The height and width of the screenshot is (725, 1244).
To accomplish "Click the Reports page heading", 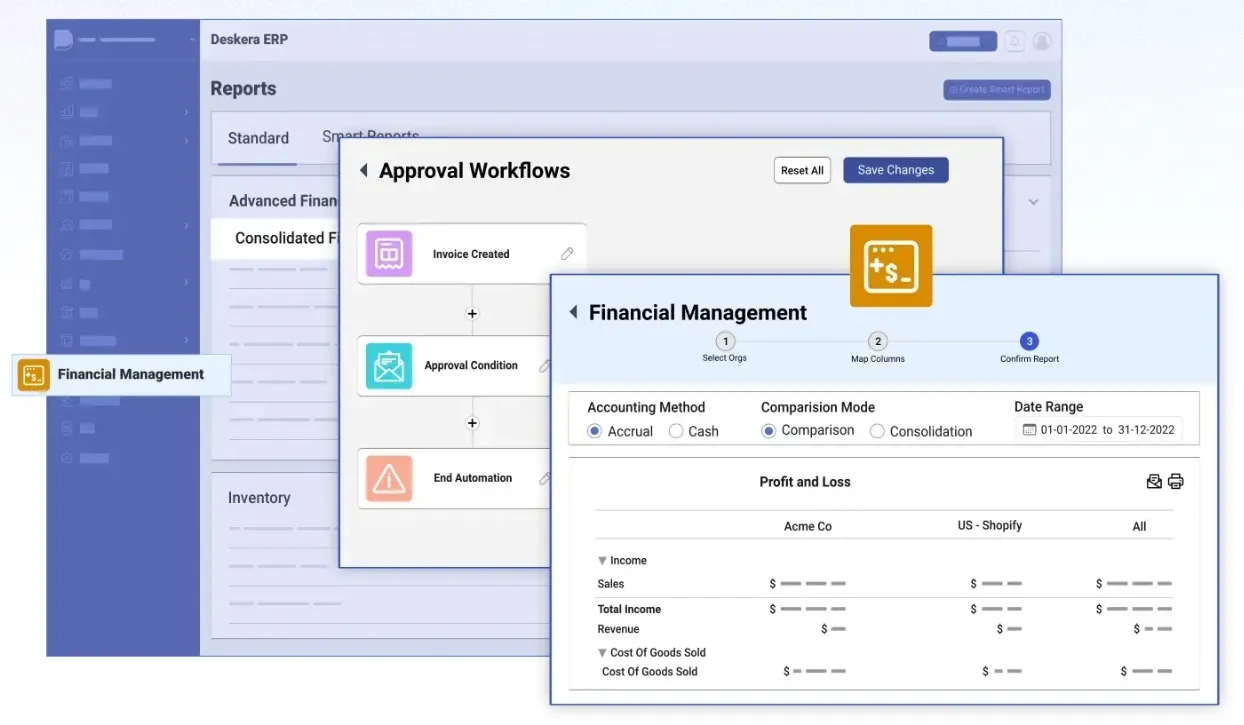I will coord(243,88).
